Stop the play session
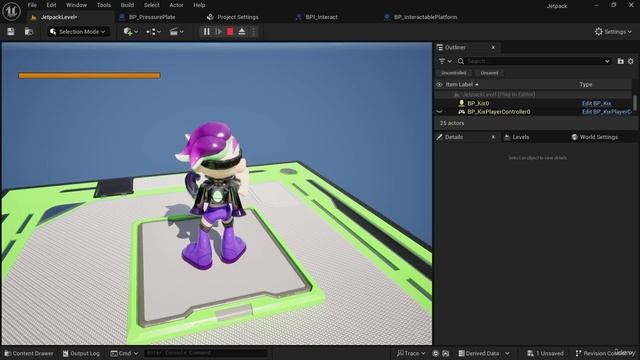The image size is (640, 360). (230, 31)
